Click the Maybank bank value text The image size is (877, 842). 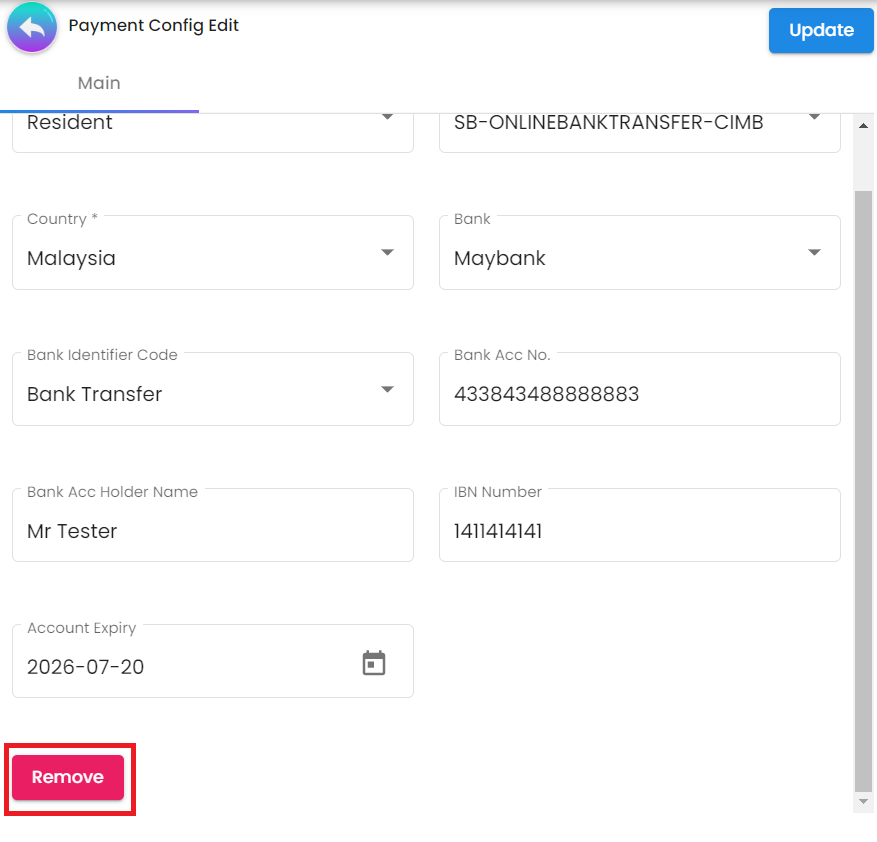point(500,258)
